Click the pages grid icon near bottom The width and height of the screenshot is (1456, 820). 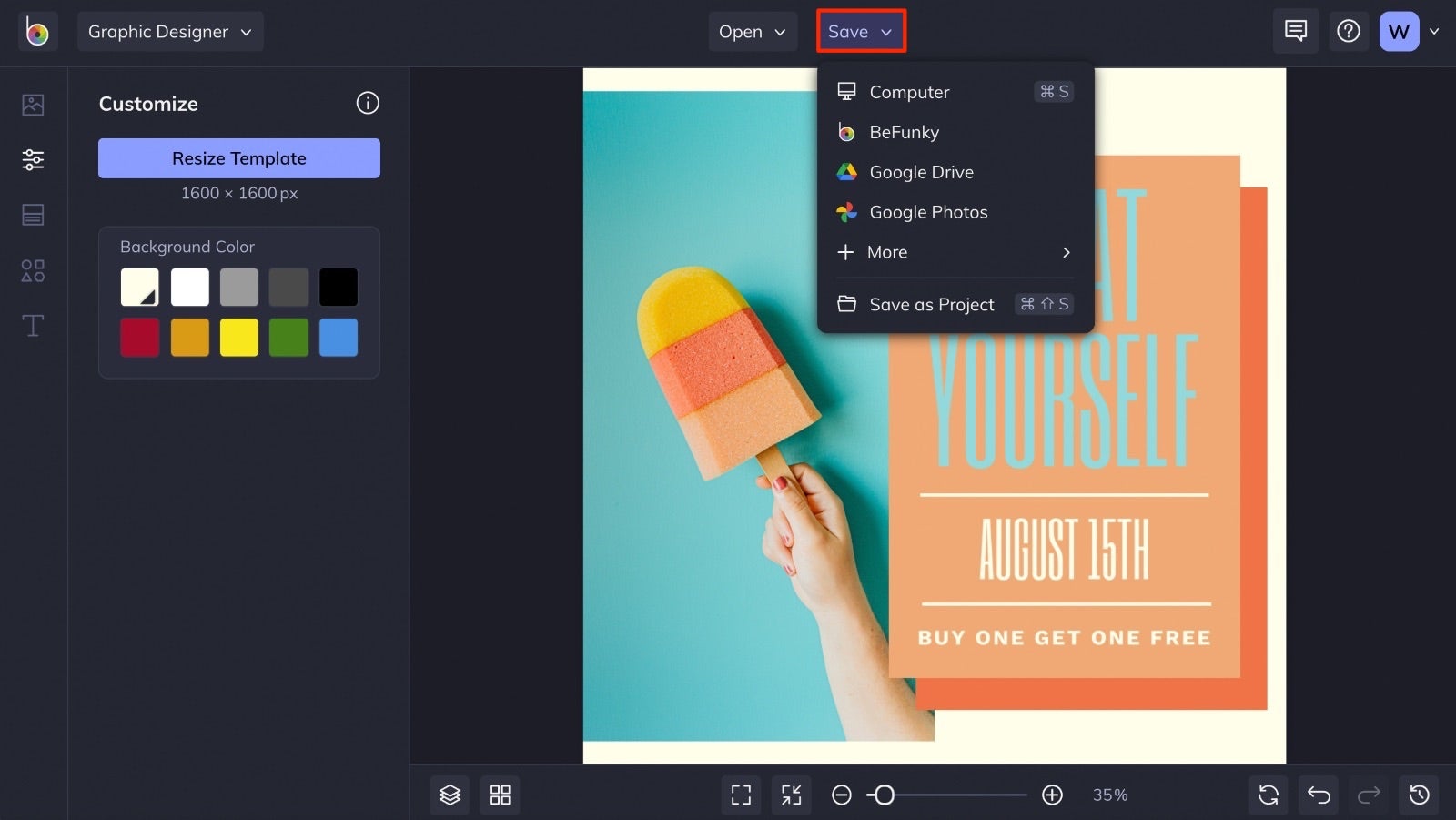500,795
